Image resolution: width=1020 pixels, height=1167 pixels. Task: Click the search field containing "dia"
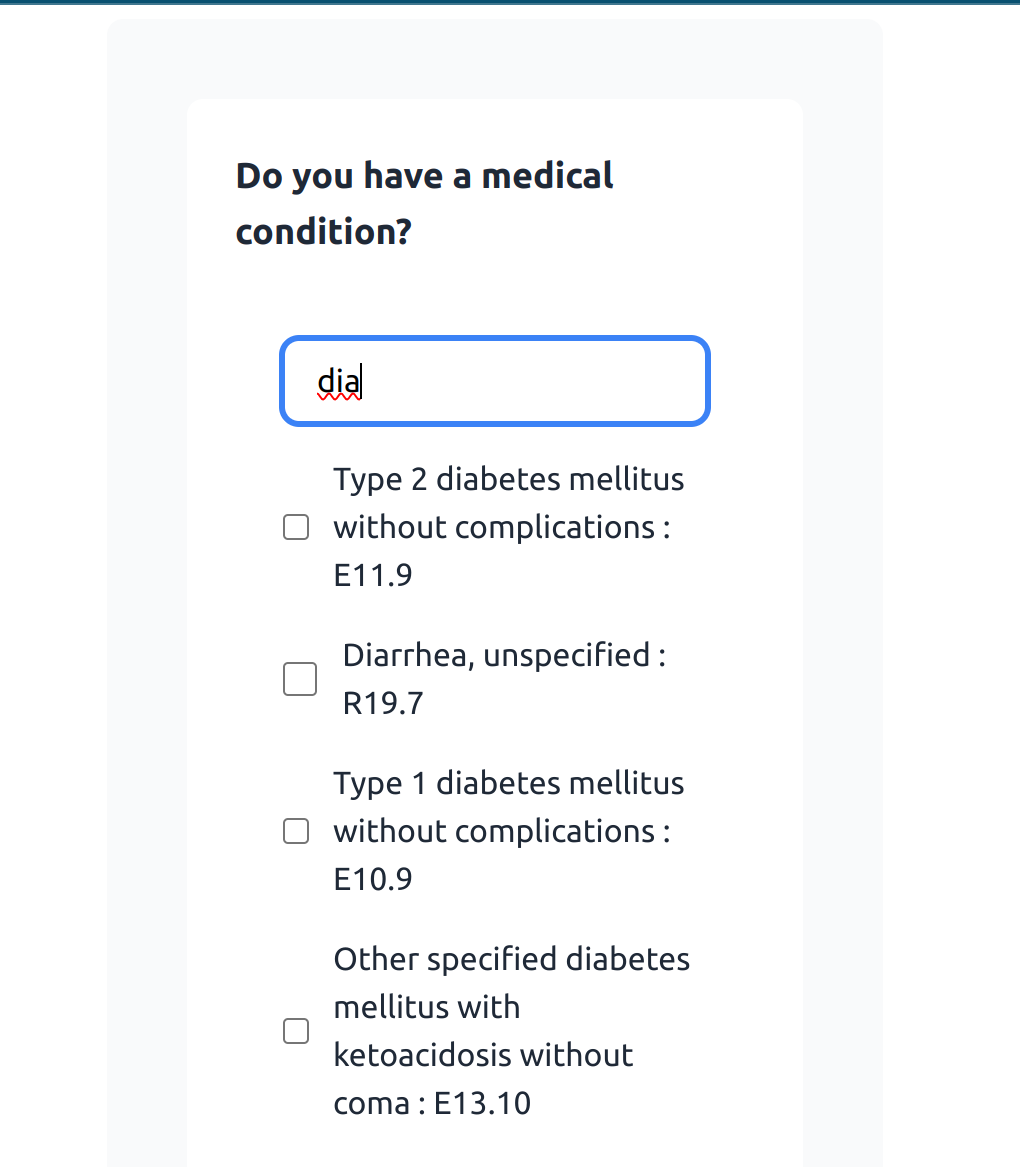tap(494, 381)
